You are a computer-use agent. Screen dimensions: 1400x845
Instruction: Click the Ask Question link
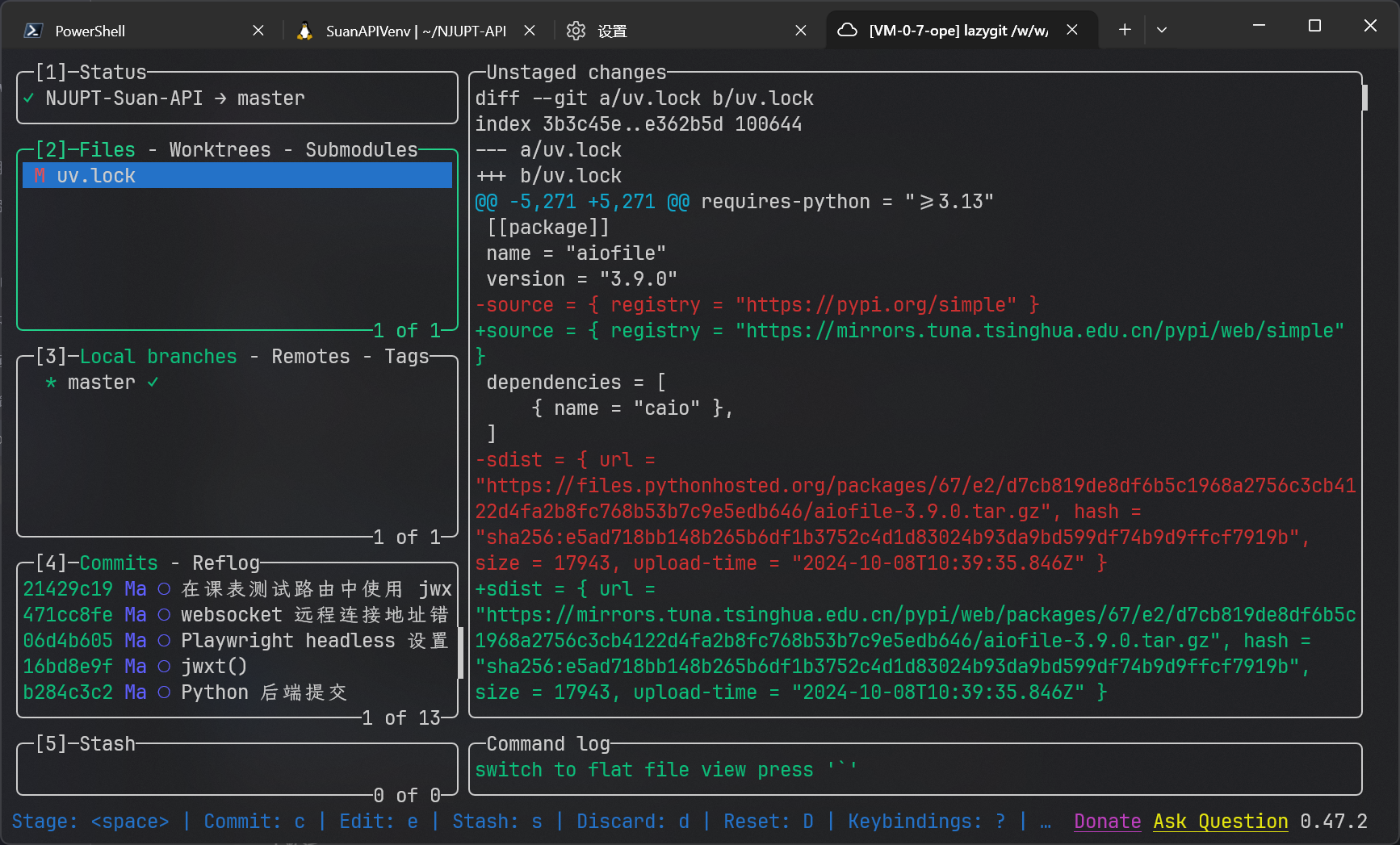coord(1220,822)
